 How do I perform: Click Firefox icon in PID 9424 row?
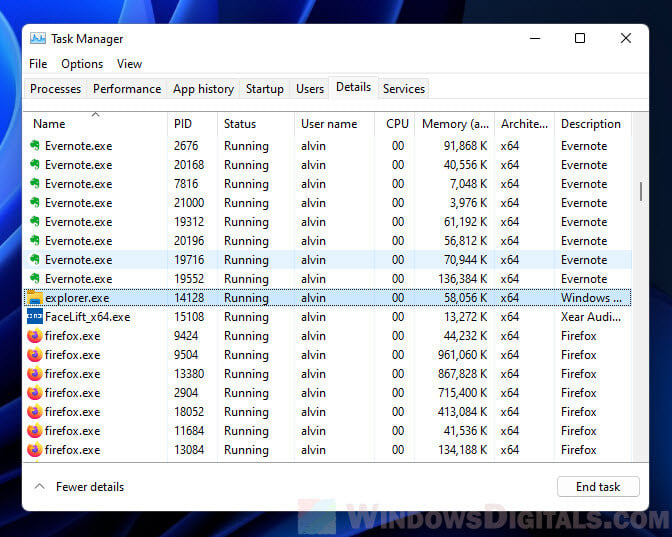click(x=35, y=336)
